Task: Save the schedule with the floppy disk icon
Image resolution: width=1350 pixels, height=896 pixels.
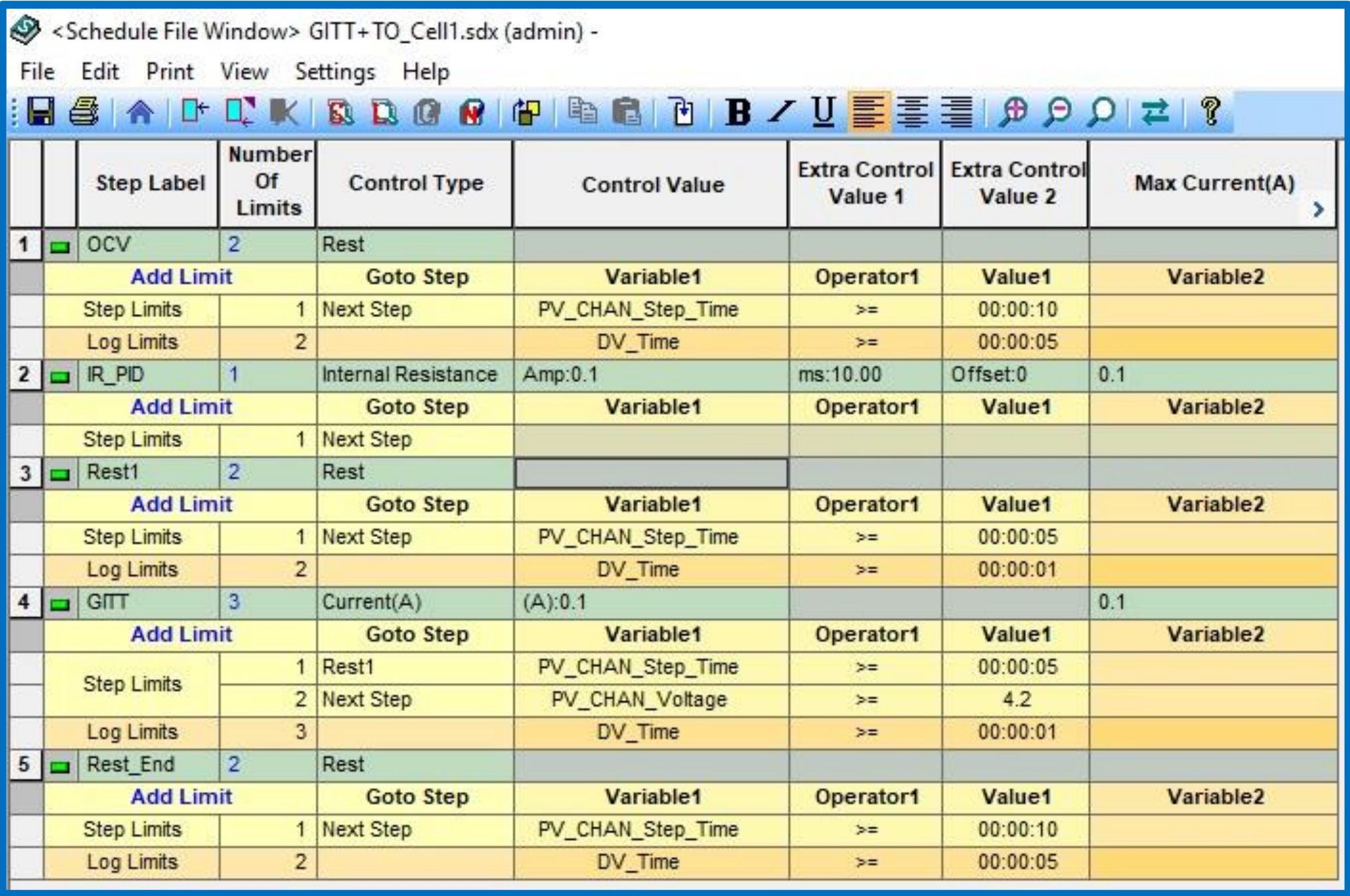Action: 40,111
